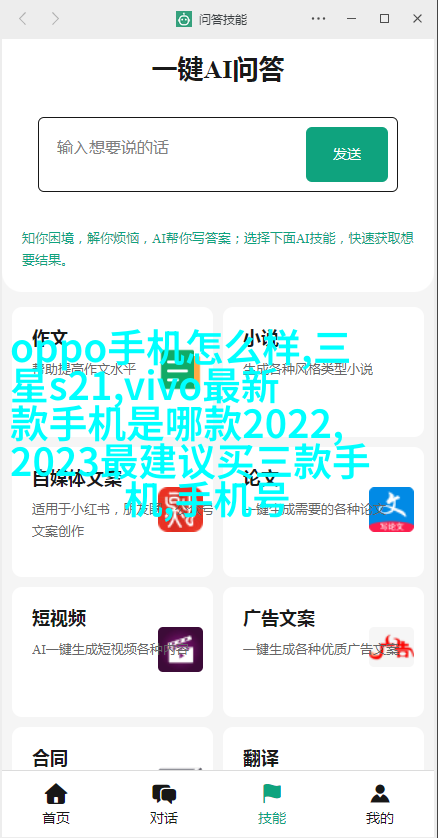Go to the 我的 profile tab
This screenshot has width=438, height=838.
pyautogui.click(x=380, y=804)
